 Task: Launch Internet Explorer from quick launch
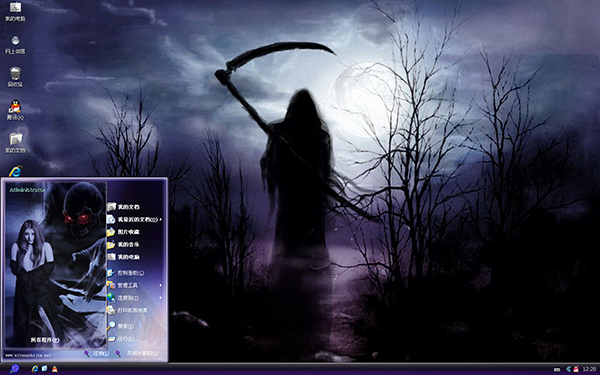pyautogui.click(x=35, y=368)
